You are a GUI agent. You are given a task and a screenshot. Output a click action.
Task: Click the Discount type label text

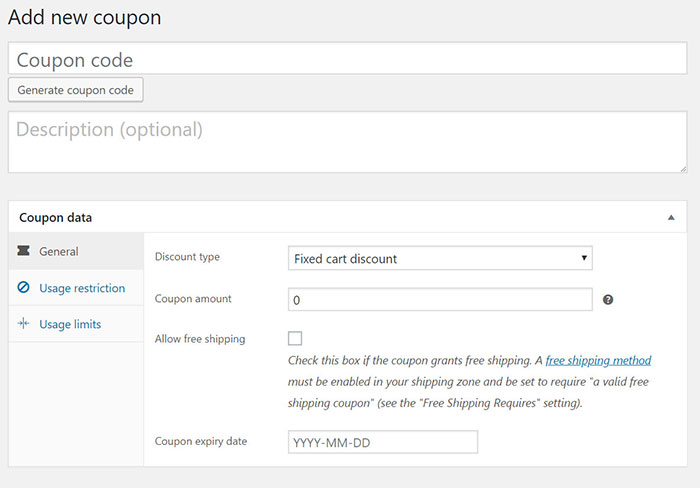[187, 257]
